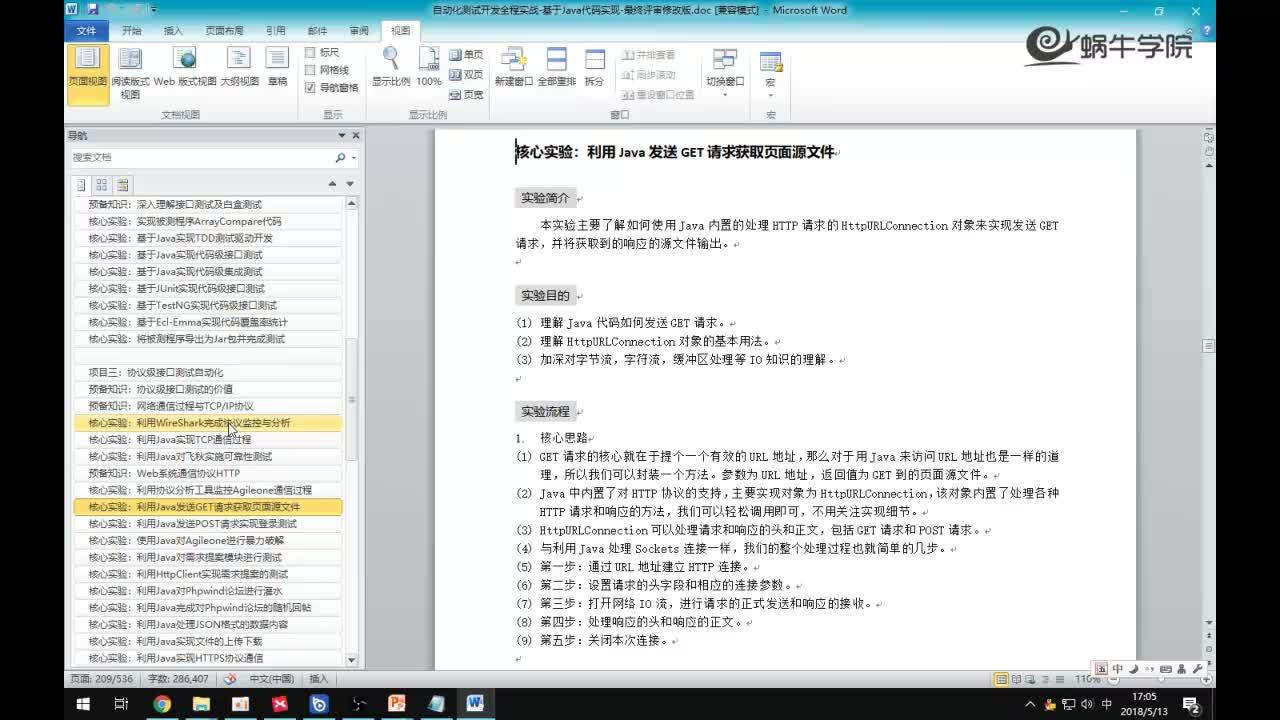Customize quick access toolbar dropdown
Screen dimensions: 1280x720
tap(153, 10)
